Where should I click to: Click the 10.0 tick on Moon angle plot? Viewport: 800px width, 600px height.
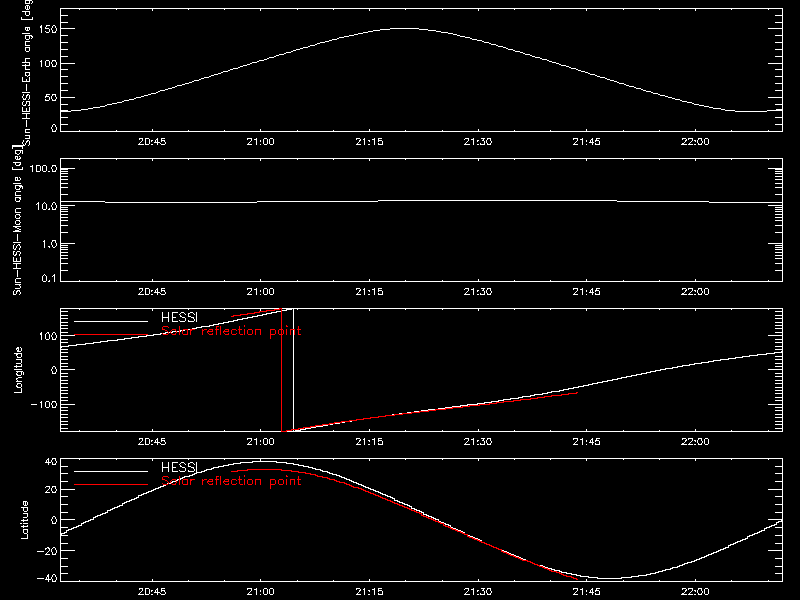(x=46, y=207)
